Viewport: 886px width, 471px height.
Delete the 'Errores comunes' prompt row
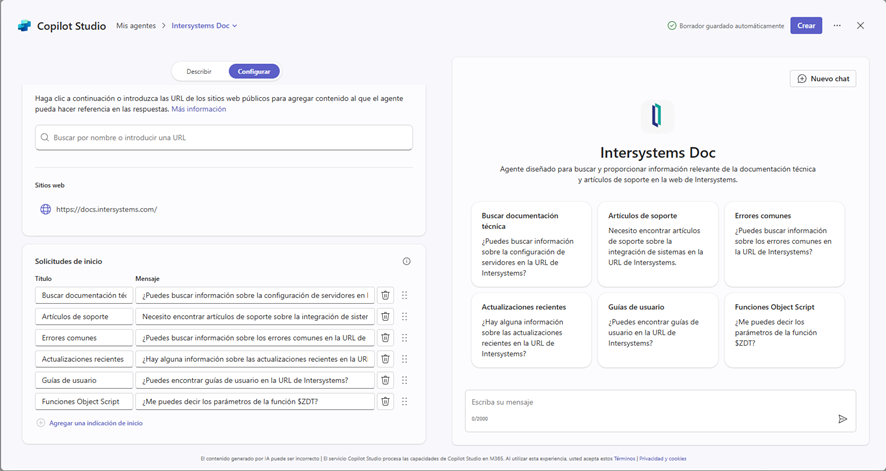[x=385, y=338]
